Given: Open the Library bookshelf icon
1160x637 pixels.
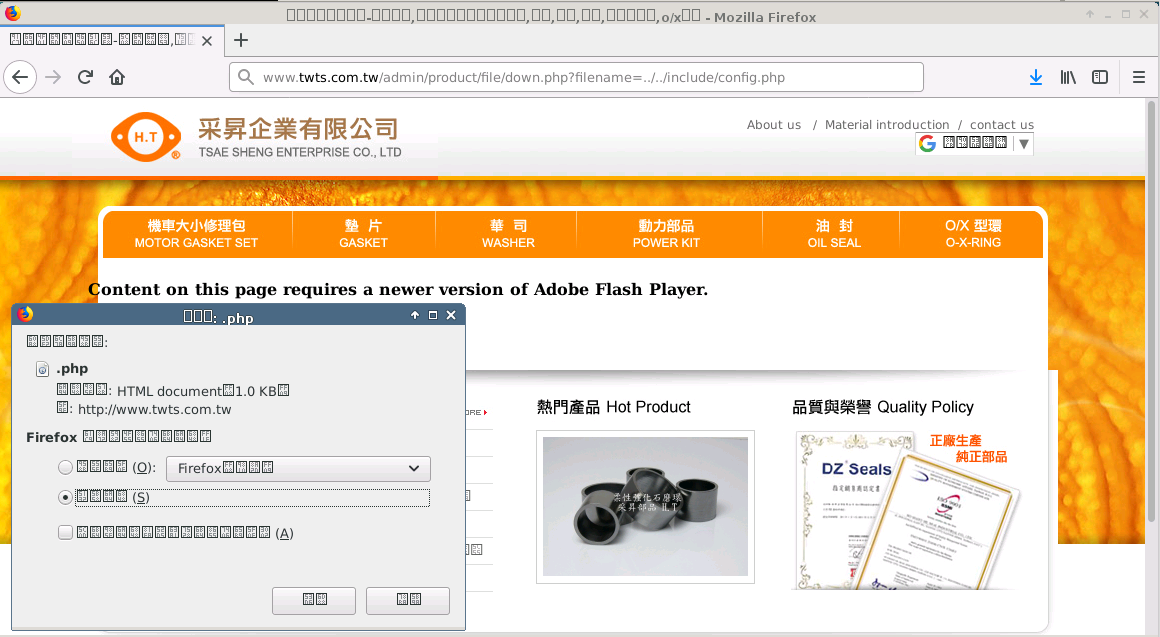Looking at the screenshot, I should 1068,77.
